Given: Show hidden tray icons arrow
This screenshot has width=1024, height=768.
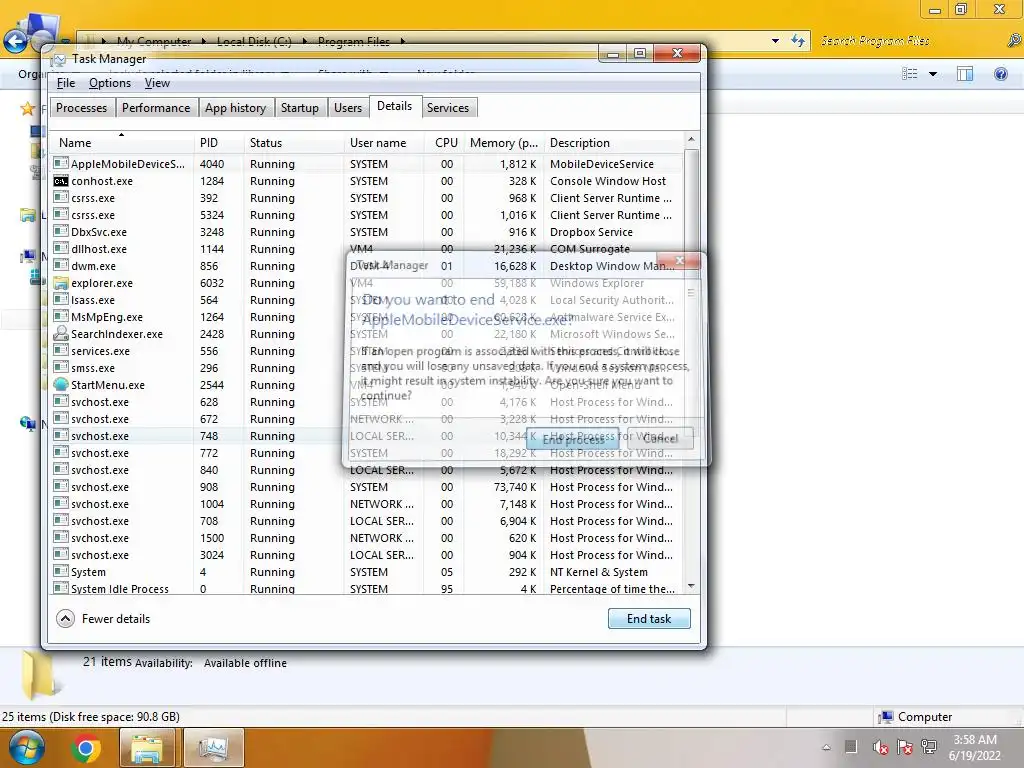Looking at the screenshot, I should click(827, 747).
